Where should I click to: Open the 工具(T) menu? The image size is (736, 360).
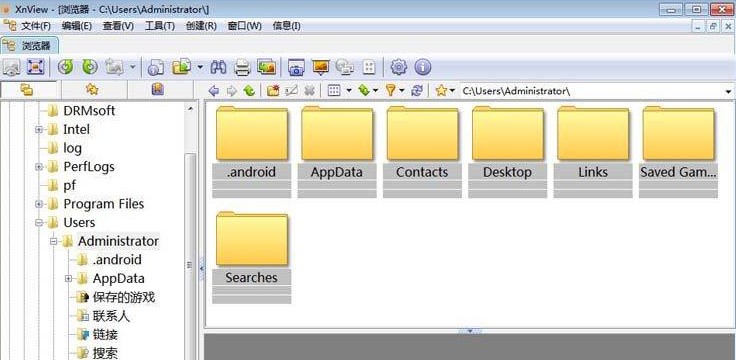point(160,26)
